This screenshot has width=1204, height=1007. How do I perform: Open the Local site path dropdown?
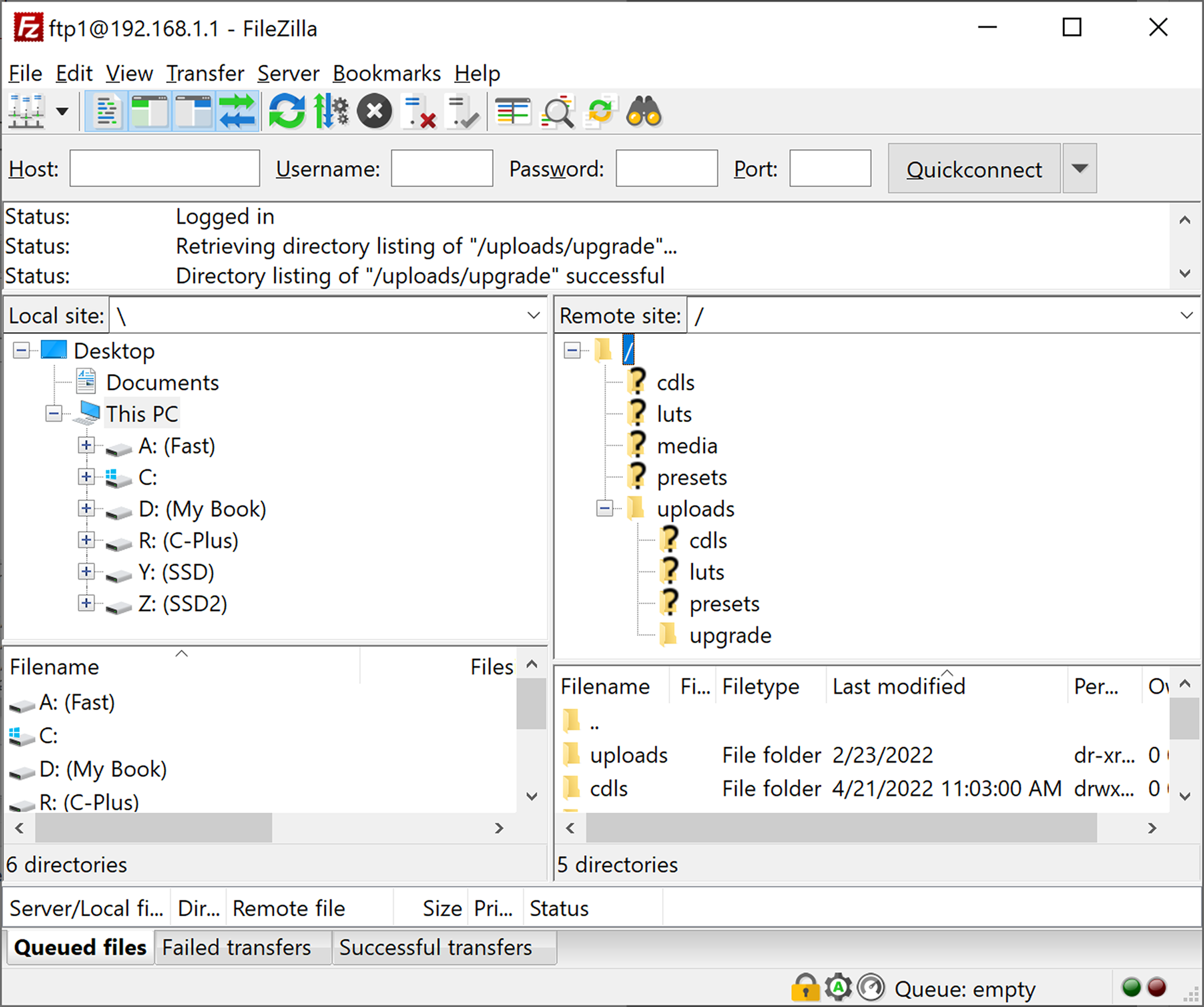click(x=533, y=315)
